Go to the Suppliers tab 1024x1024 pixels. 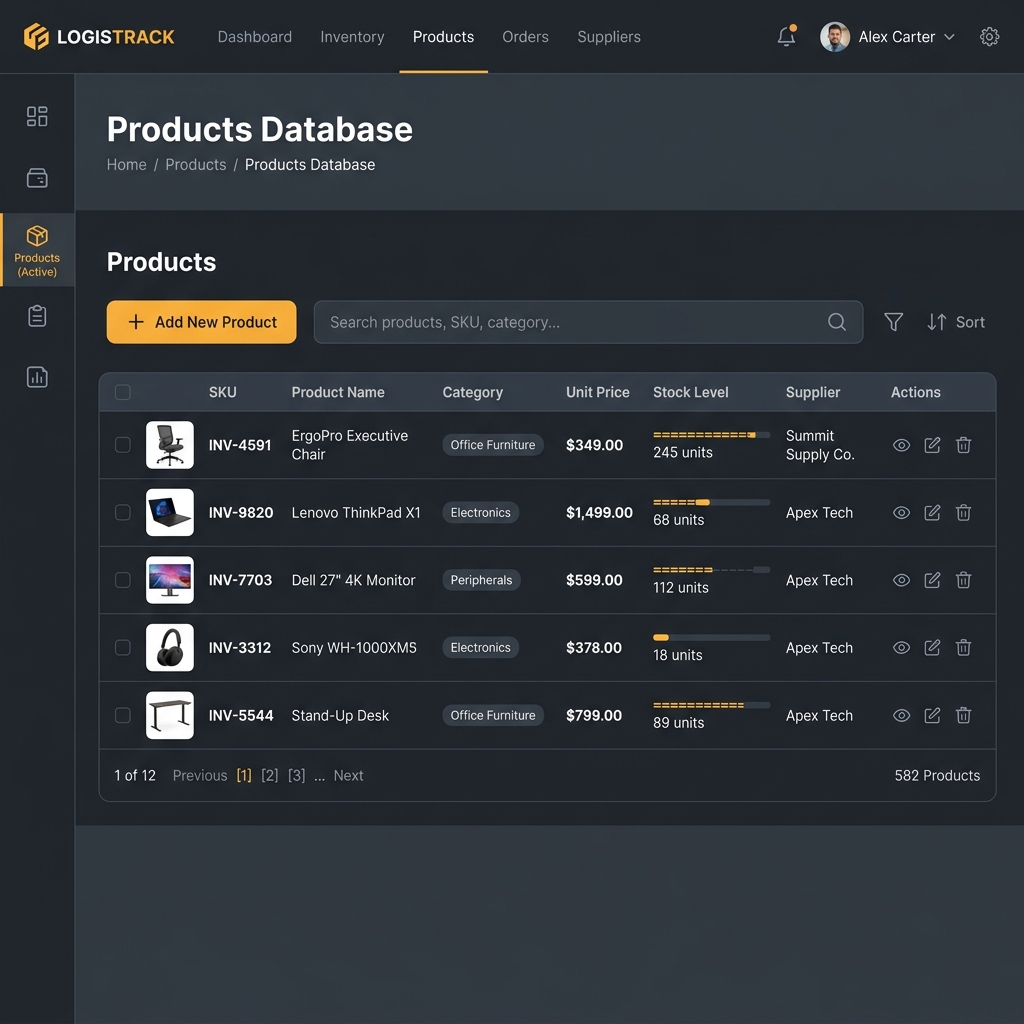coord(609,37)
